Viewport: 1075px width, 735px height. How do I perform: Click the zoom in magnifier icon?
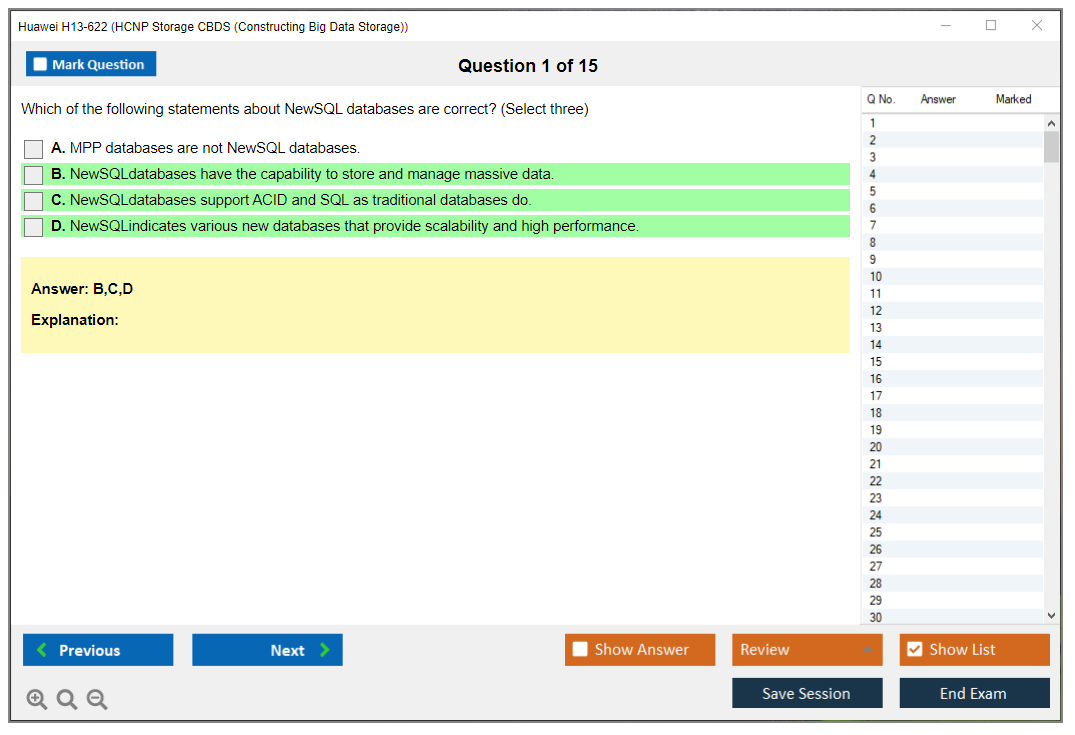pos(37,700)
